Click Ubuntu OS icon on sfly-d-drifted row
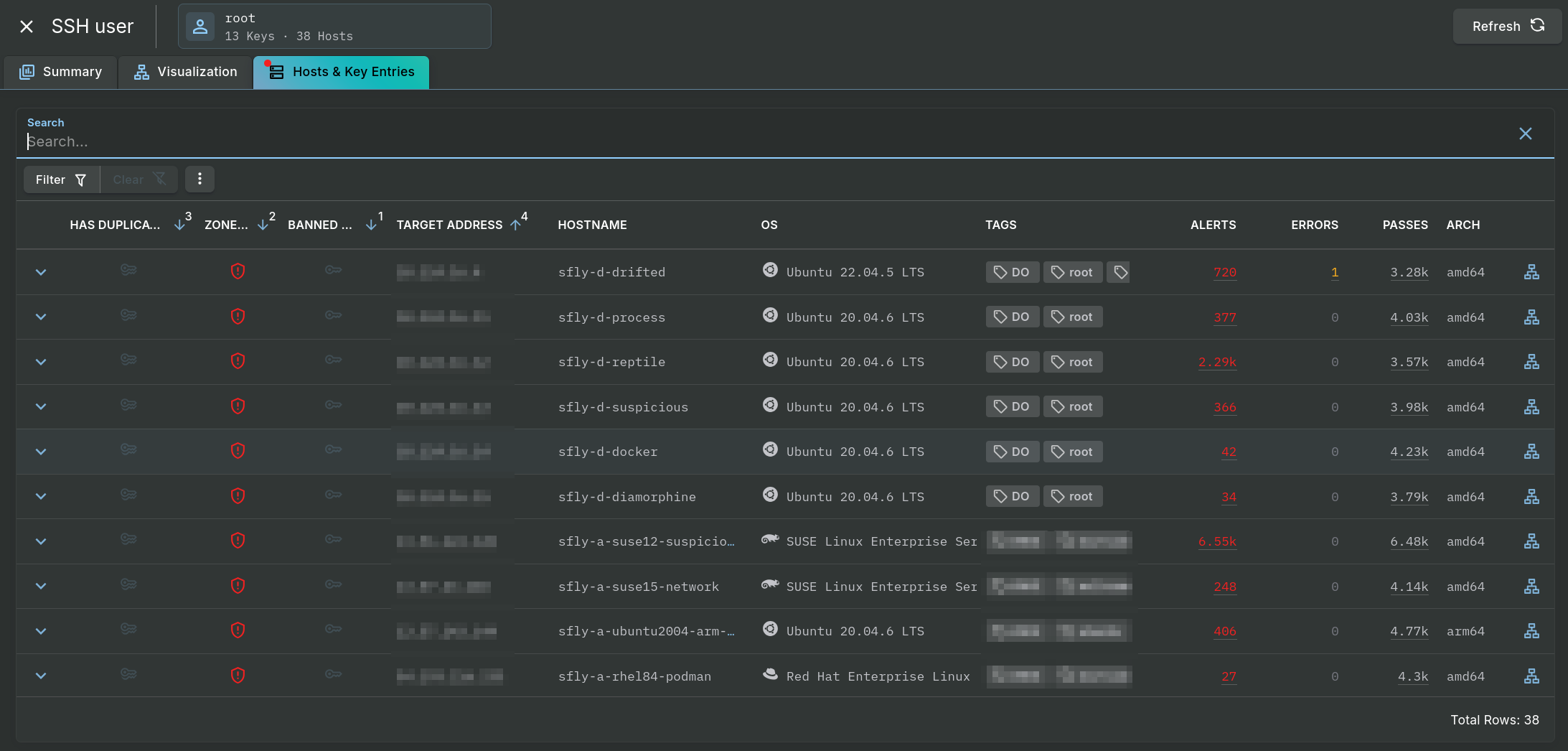This screenshot has height=751, width=1568. [770, 270]
